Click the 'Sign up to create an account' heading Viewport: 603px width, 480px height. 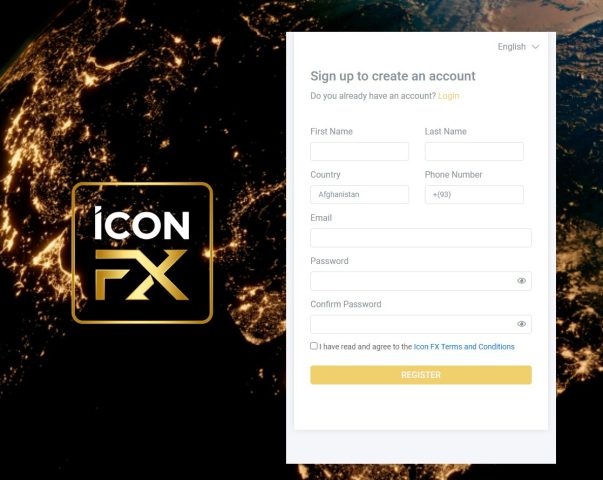click(x=393, y=76)
